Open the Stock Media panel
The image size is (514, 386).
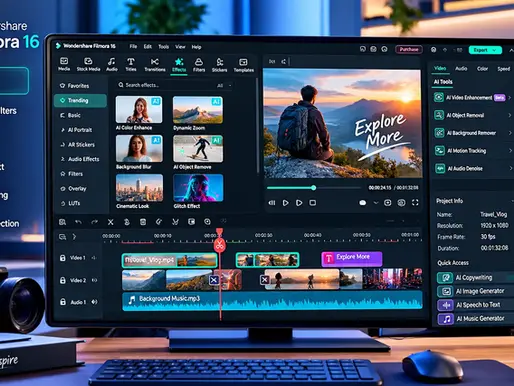tap(88, 64)
